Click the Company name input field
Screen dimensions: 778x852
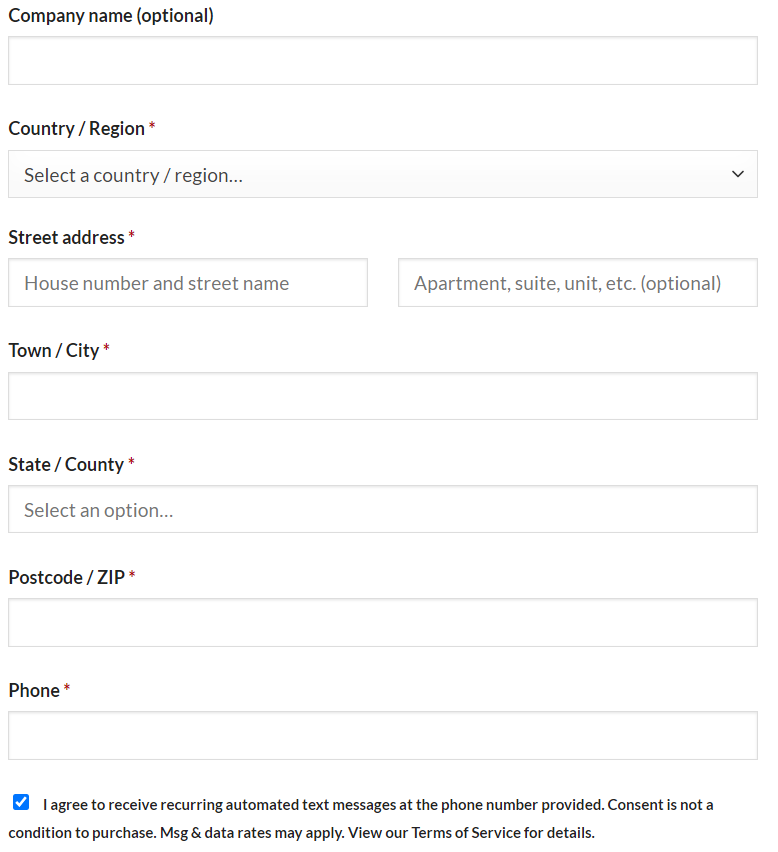[383, 60]
